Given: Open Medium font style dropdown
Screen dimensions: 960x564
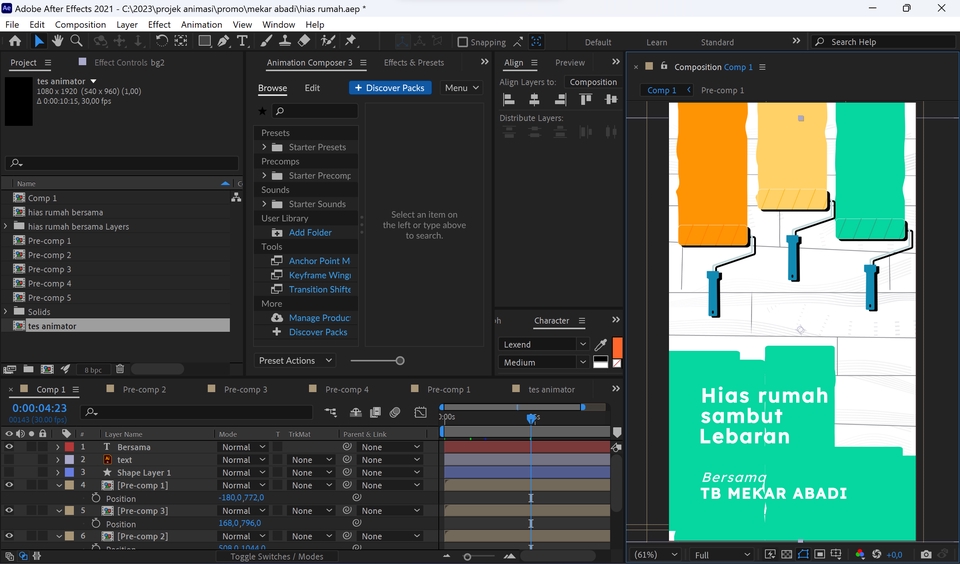Looking at the screenshot, I should pyautogui.click(x=544, y=363).
